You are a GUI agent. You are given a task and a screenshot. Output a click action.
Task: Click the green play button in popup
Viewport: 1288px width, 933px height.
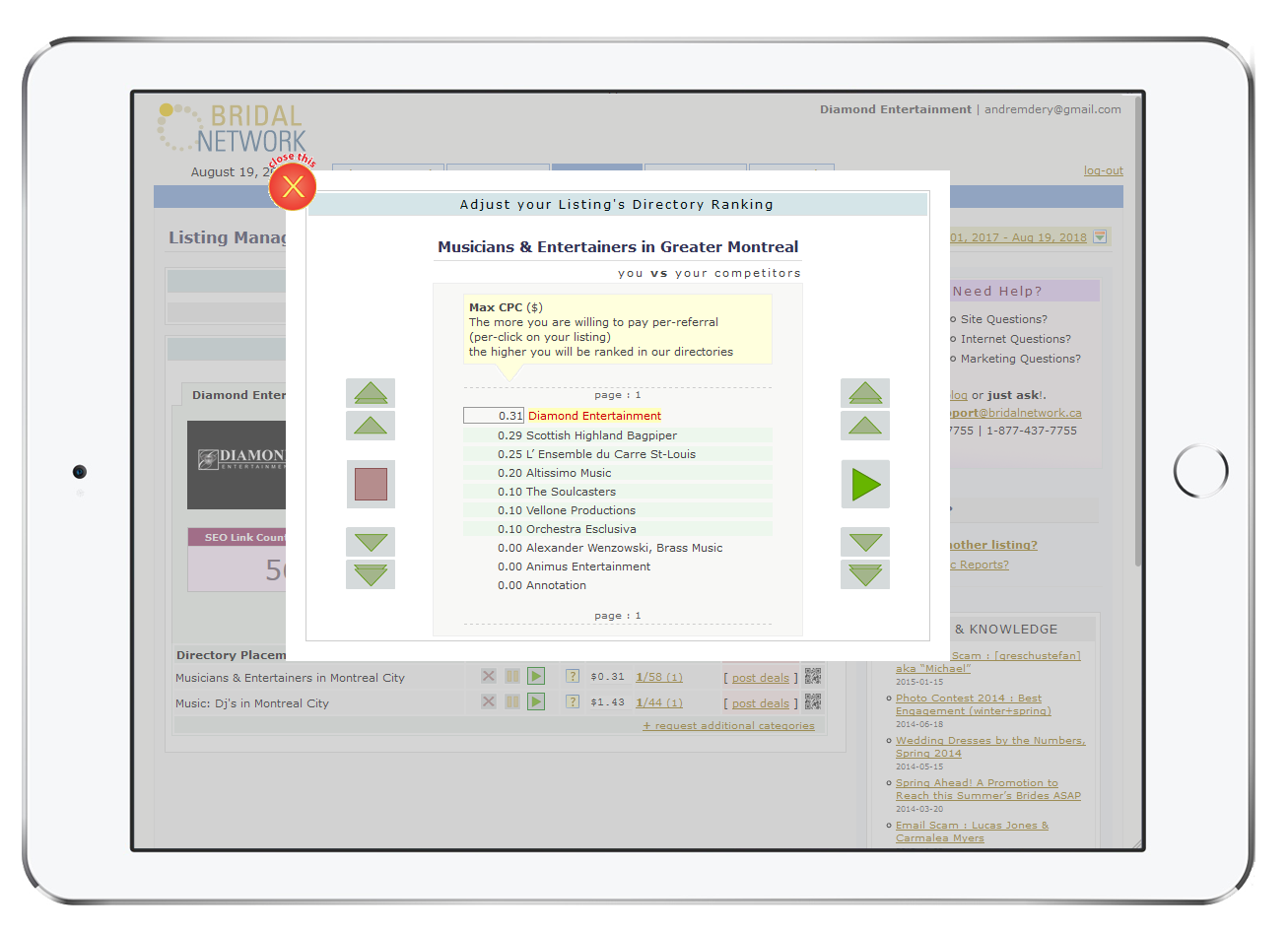(865, 484)
